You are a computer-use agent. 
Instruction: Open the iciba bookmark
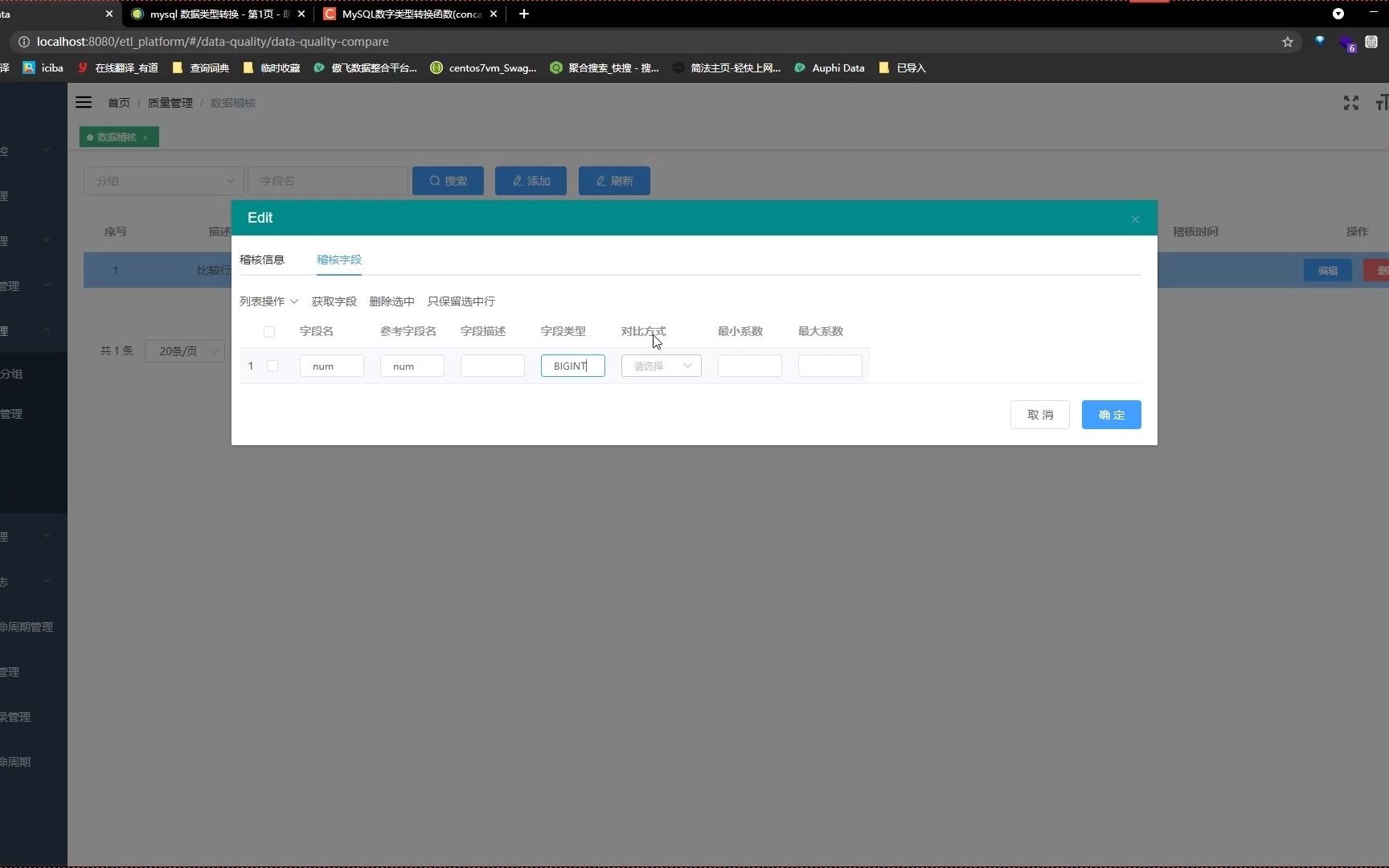tap(43, 68)
